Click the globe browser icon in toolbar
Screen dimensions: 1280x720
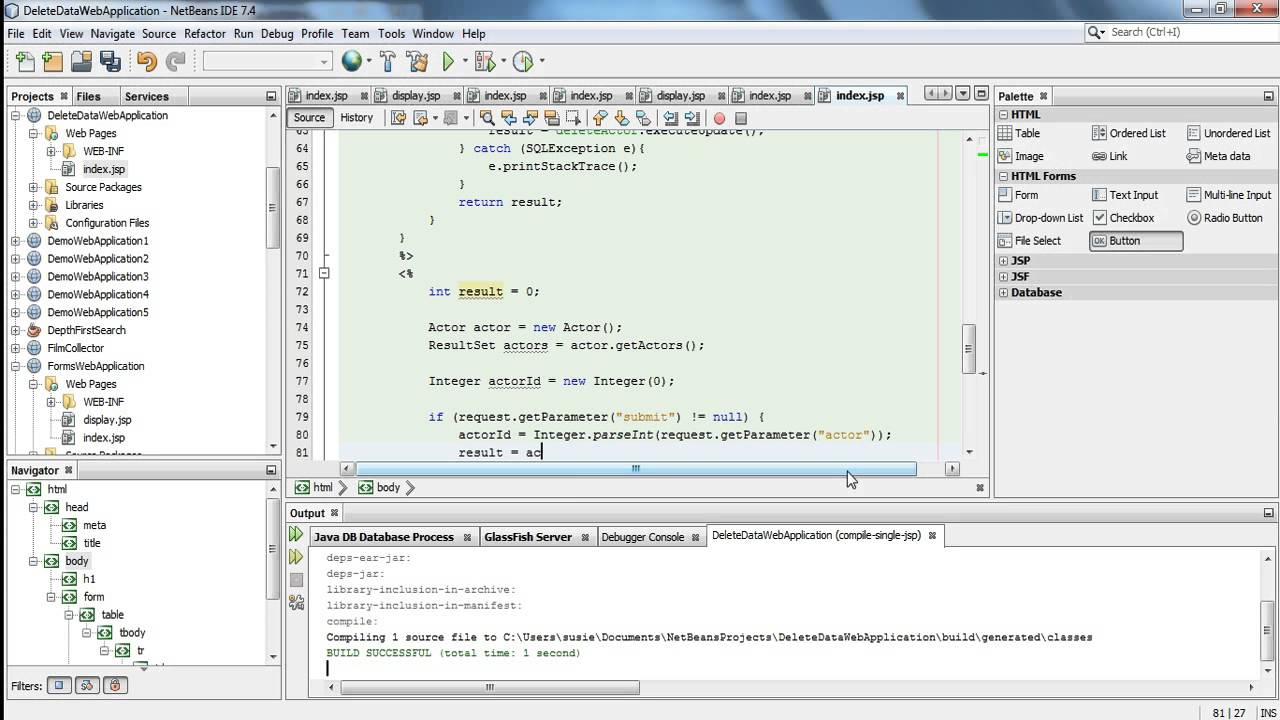351,62
